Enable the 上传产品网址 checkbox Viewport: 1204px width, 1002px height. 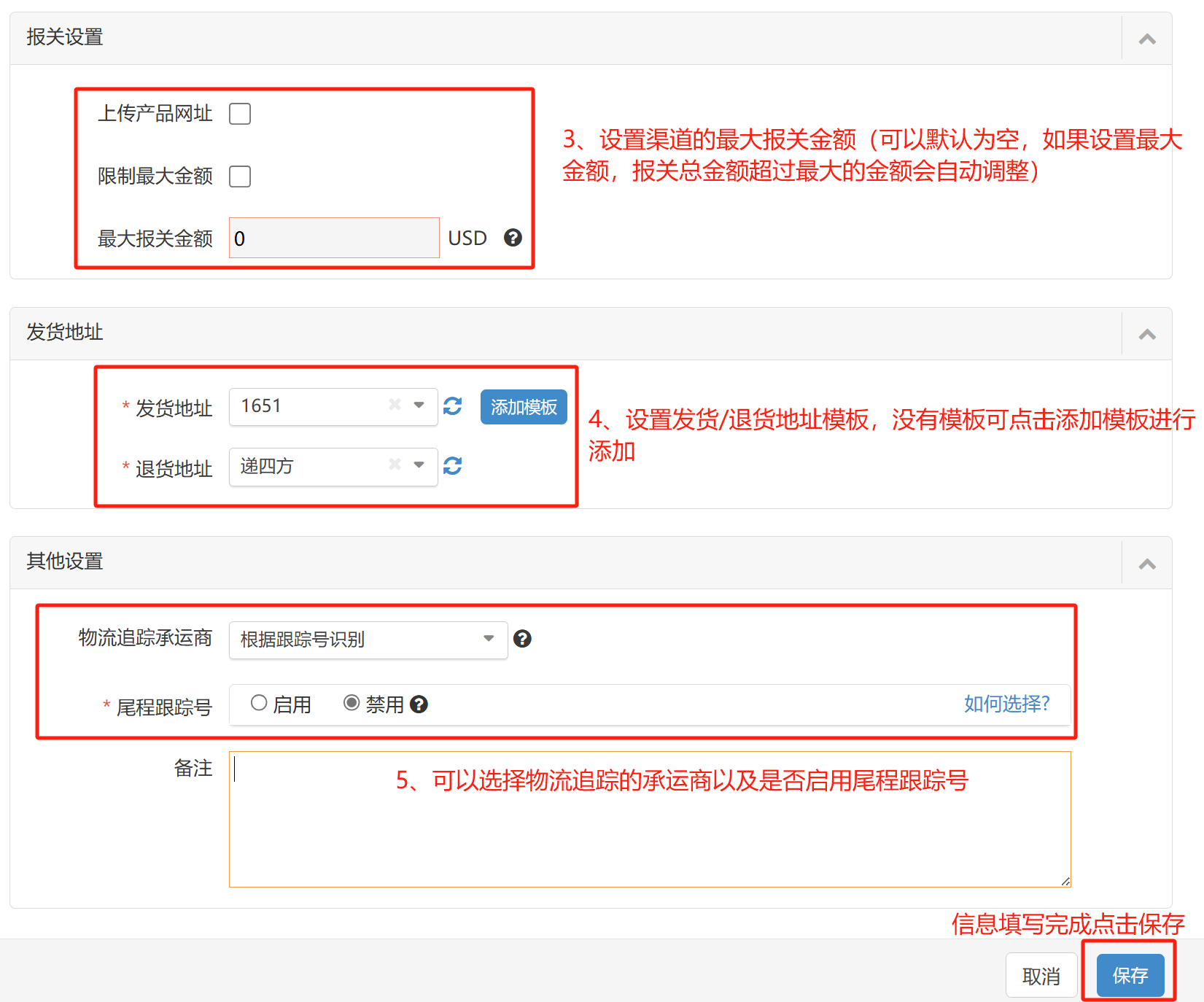[240, 114]
